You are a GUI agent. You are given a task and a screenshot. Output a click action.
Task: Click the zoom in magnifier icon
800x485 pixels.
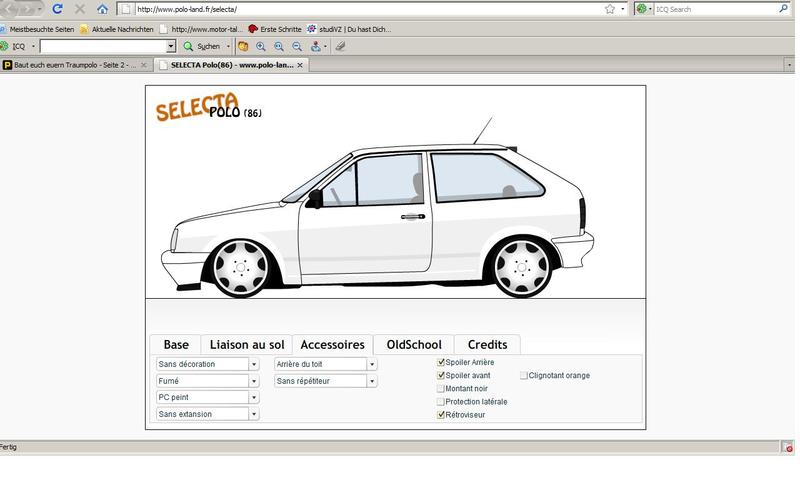tap(261, 46)
